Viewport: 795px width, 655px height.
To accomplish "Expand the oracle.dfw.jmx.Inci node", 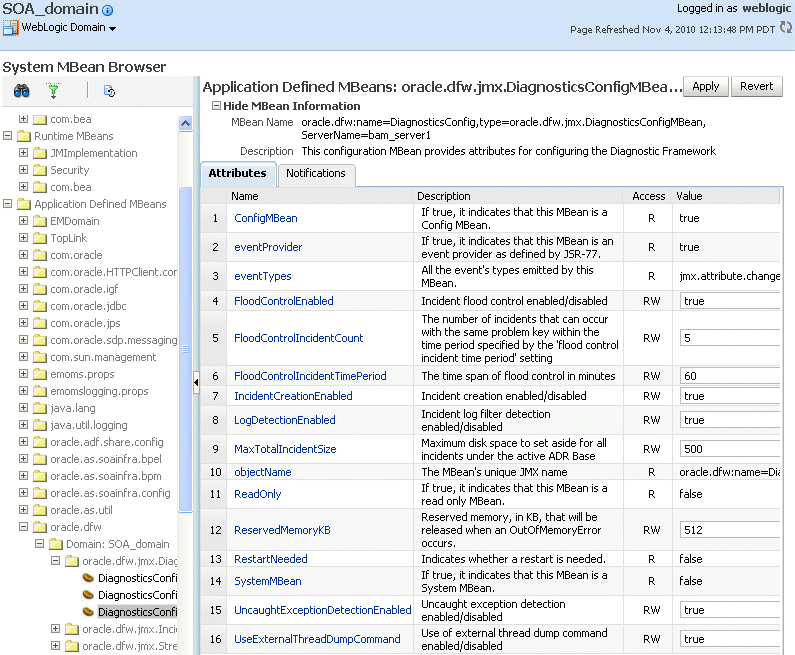I will click(x=56, y=629).
